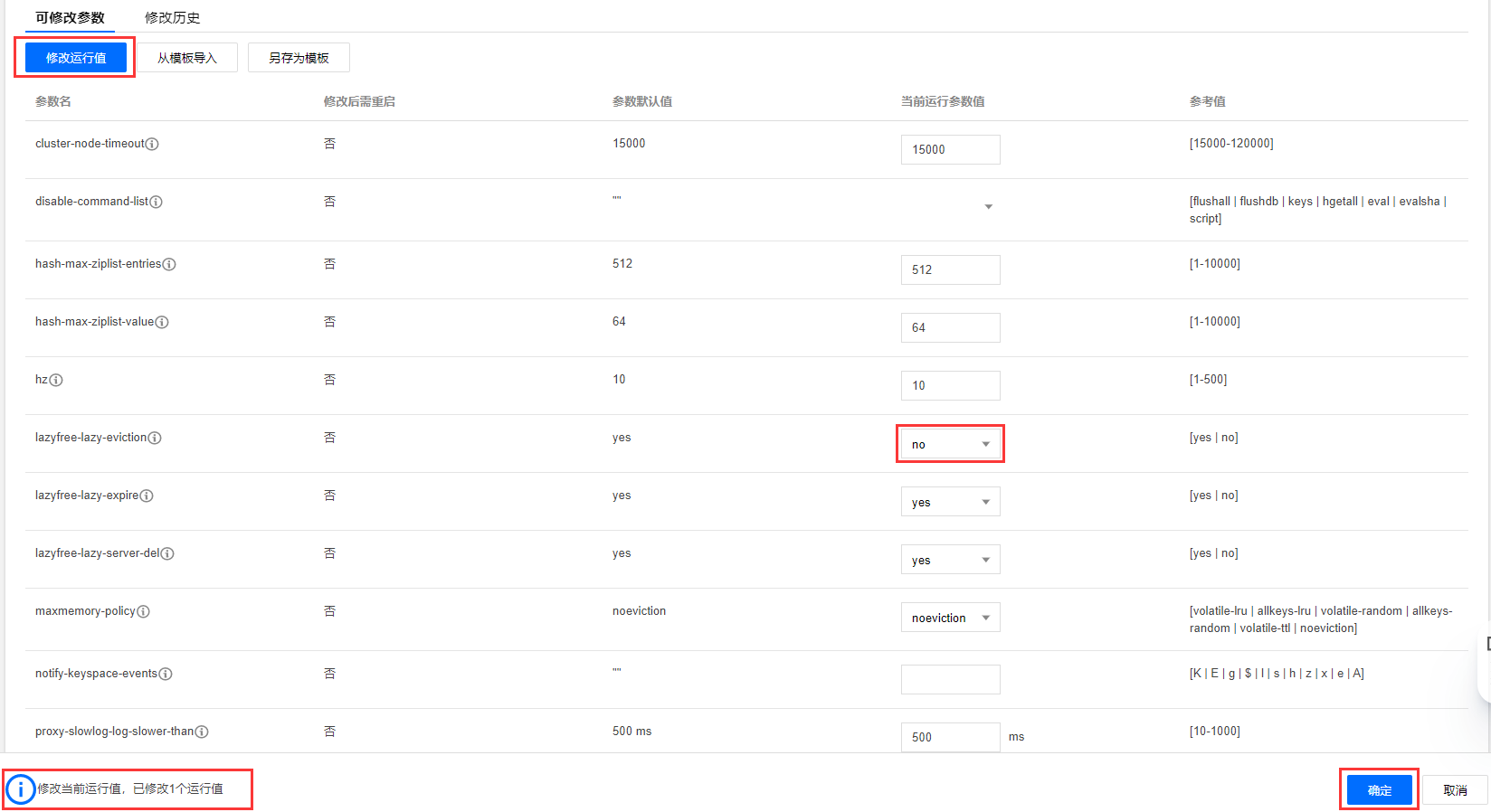Viewport: 1491px width, 812px height.
Task: Switch to the 修改历史 tab
Action: click(172, 17)
